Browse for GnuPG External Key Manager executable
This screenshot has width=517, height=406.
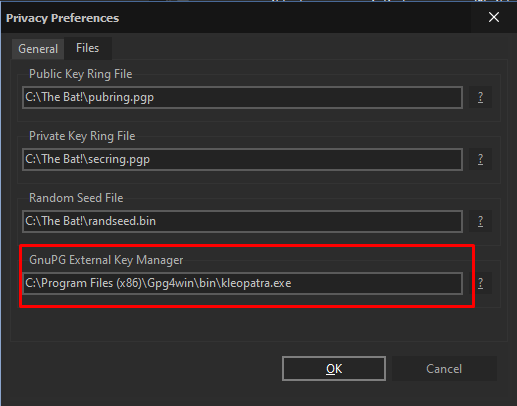480,283
